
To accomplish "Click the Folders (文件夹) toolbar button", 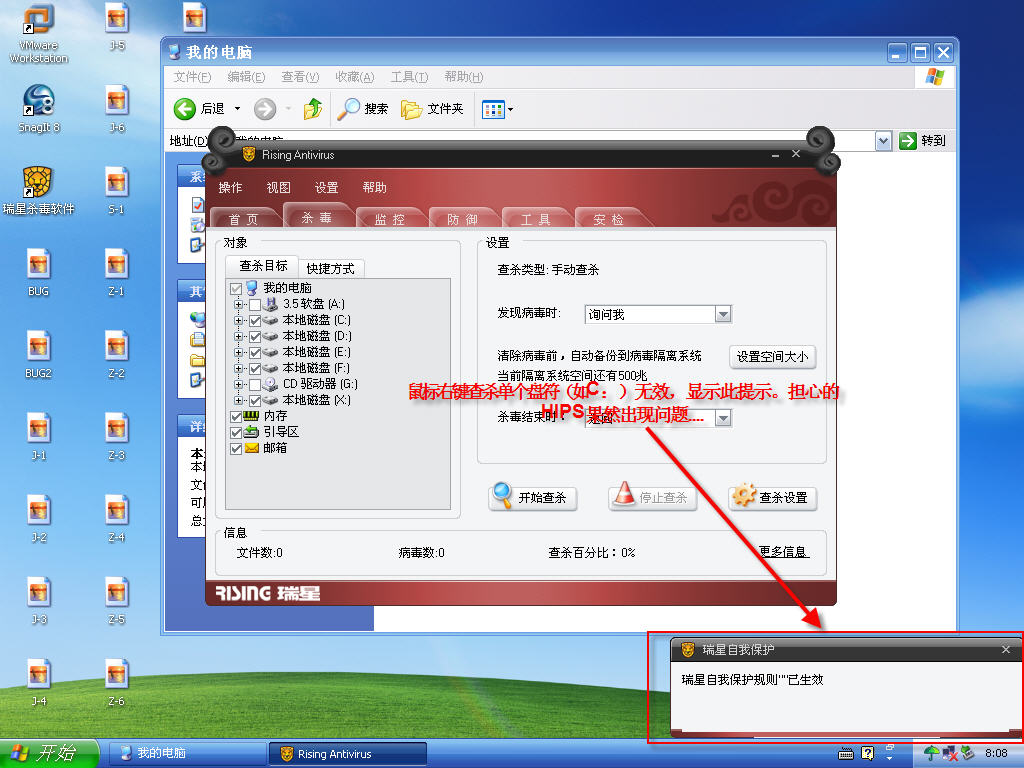I will pyautogui.click(x=432, y=109).
